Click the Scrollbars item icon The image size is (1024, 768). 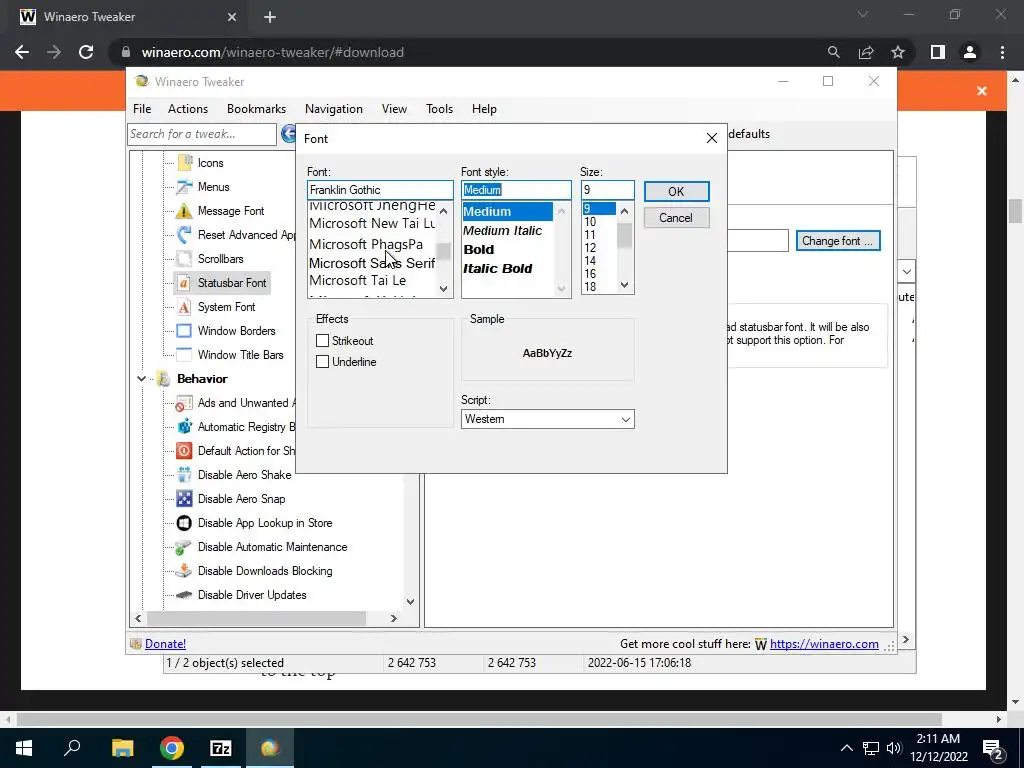tap(185, 259)
